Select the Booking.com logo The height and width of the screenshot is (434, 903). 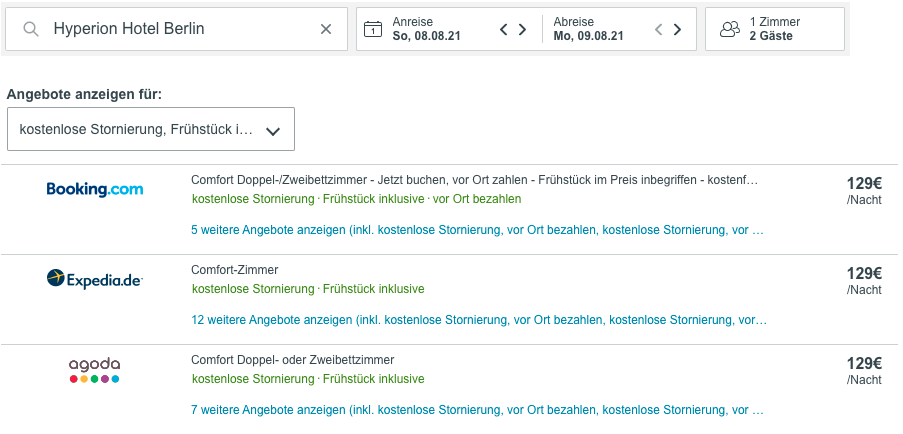tap(95, 189)
